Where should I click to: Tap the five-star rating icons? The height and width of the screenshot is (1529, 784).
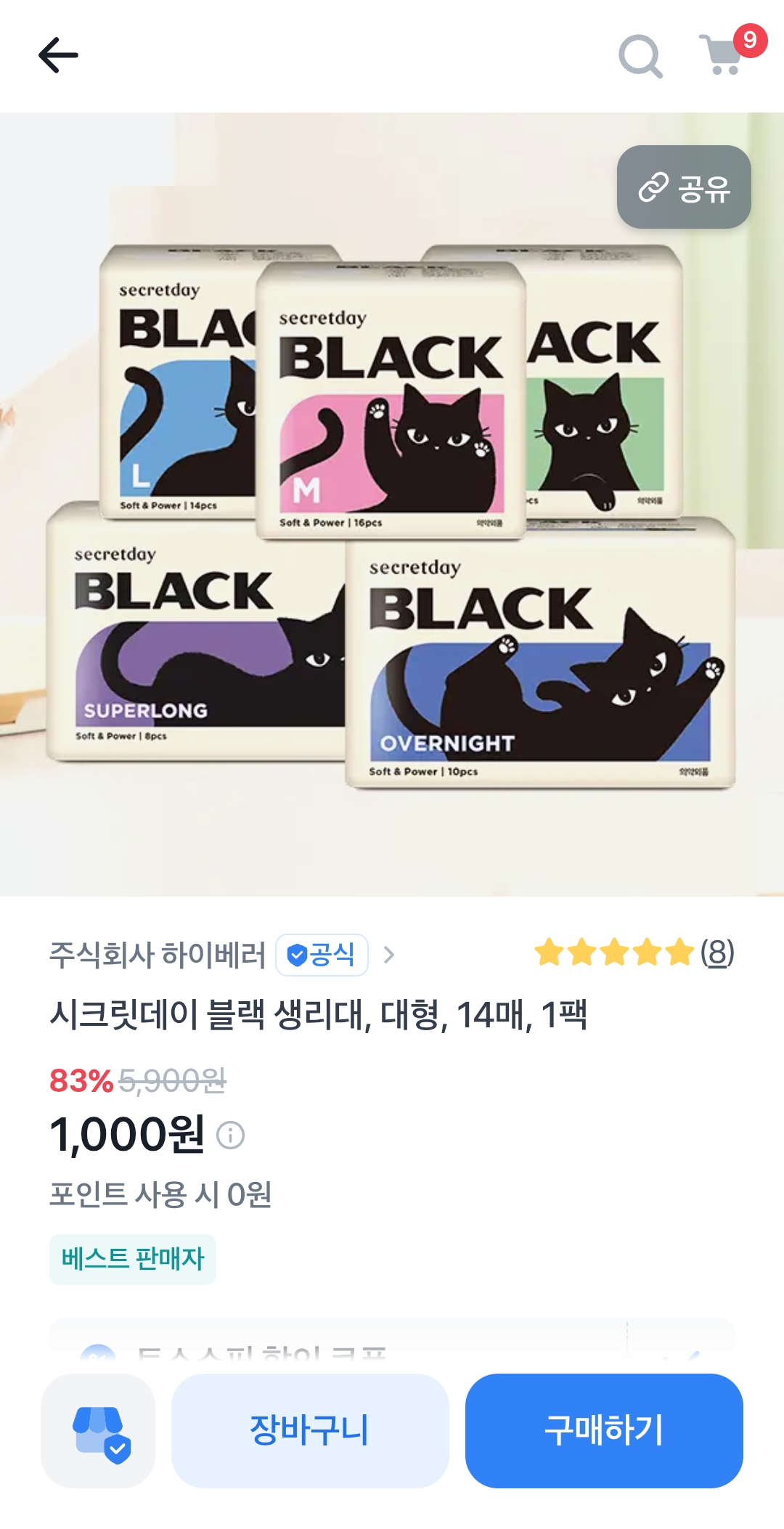614,953
